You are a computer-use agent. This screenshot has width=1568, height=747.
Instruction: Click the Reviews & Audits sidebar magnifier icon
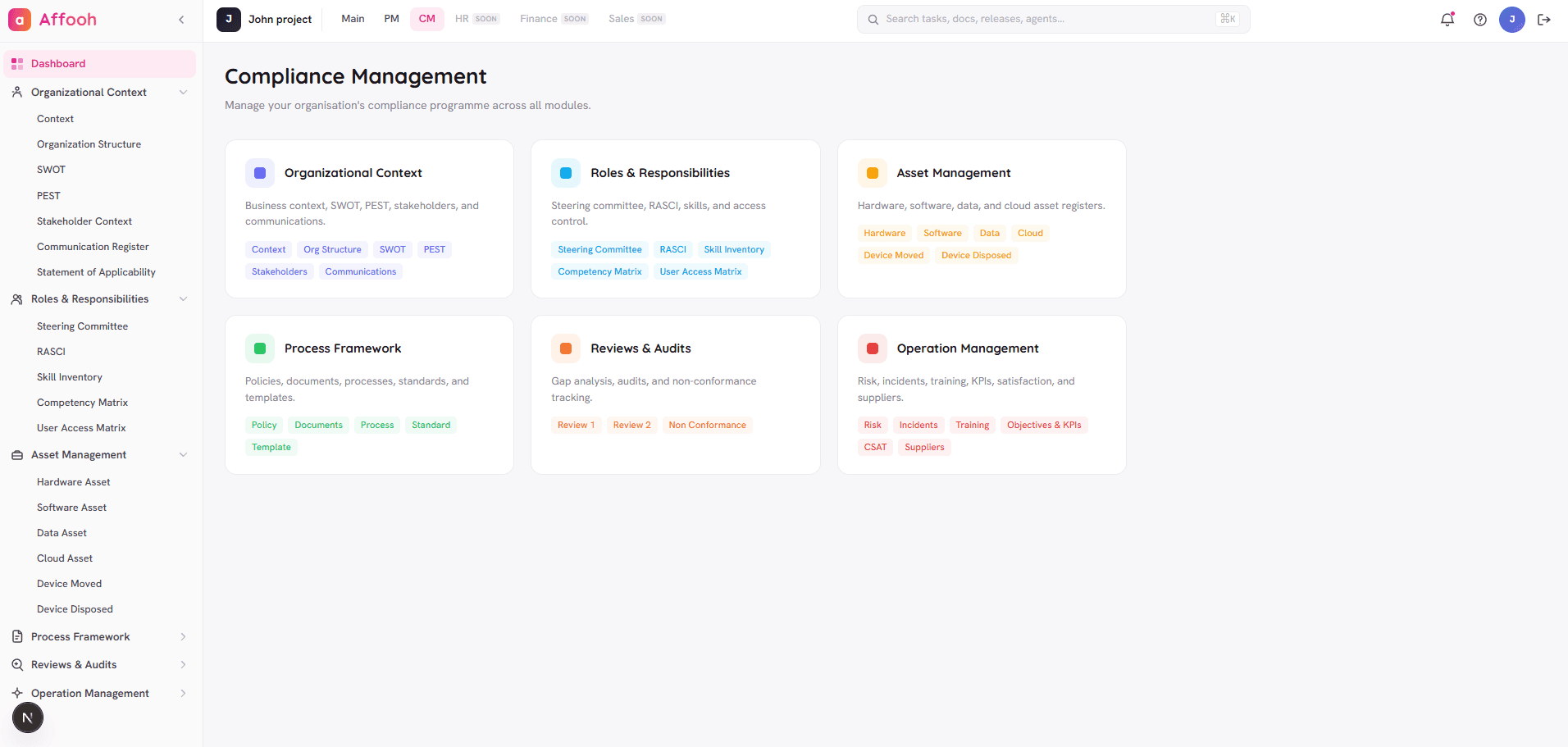(x=17, y=665)
